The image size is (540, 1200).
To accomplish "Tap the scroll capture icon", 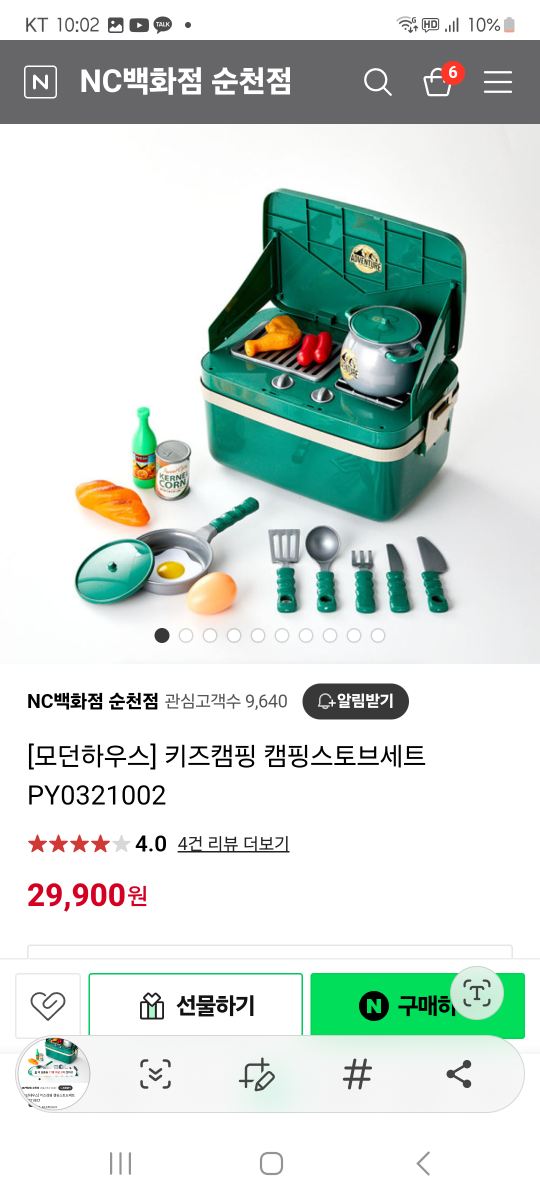I will point(155,1075).
